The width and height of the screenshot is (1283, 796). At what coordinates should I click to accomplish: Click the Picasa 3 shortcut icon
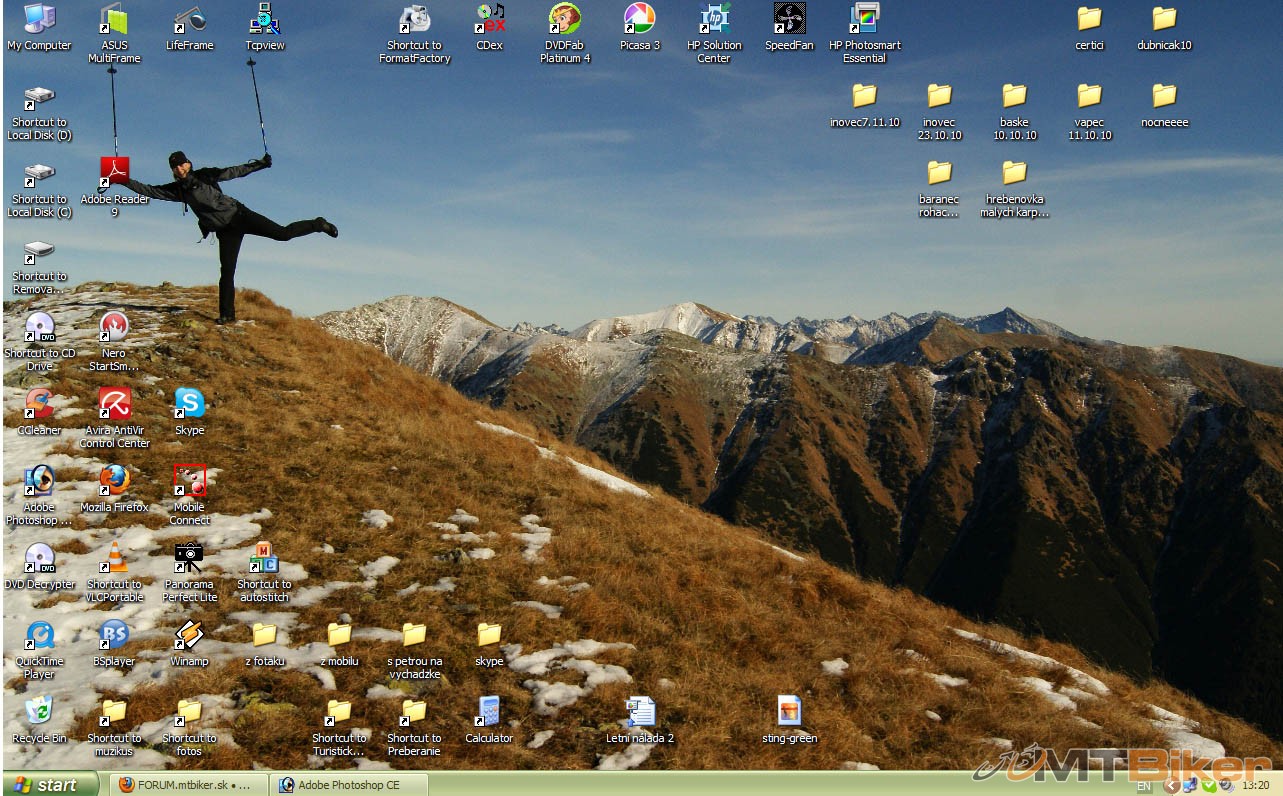pyautogui.click(x=639, y=19)
